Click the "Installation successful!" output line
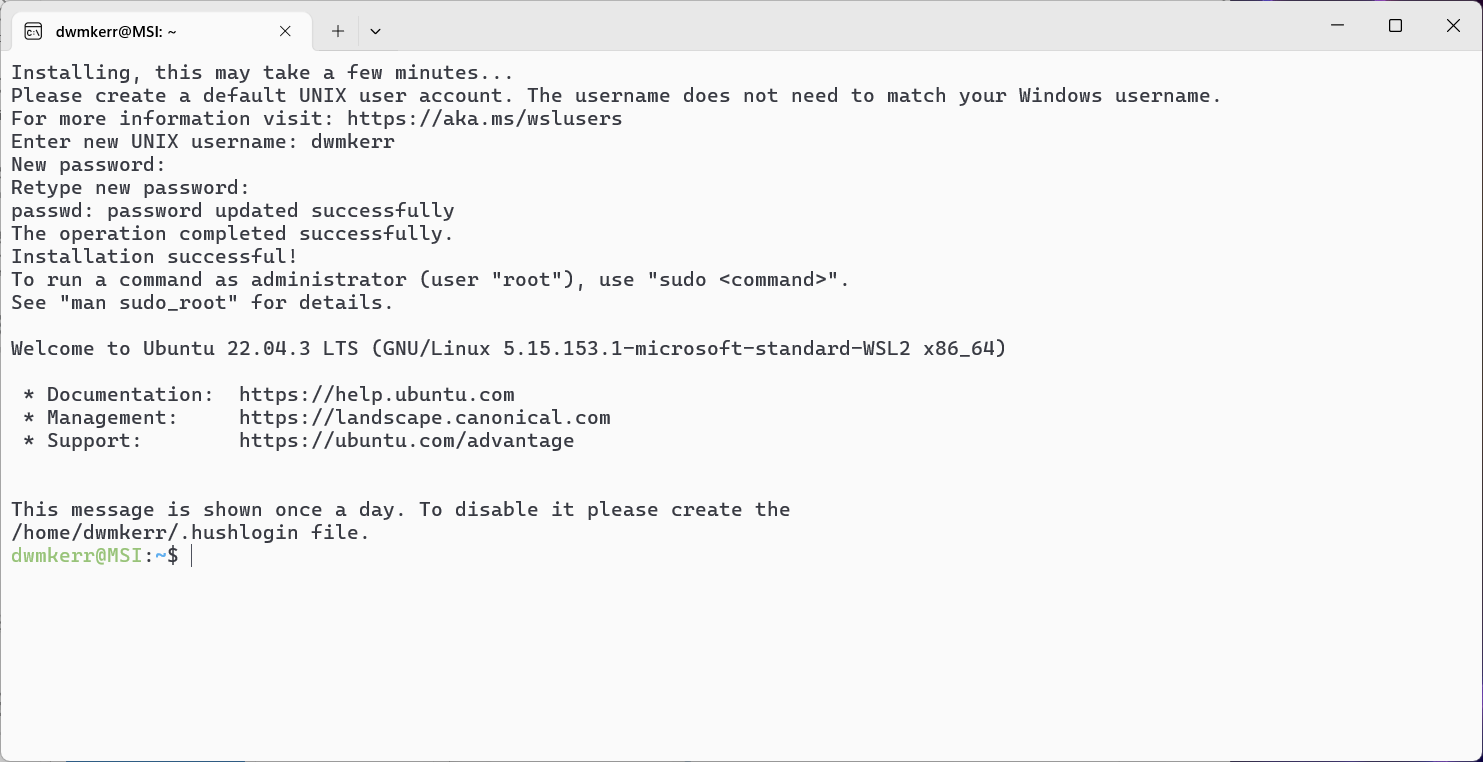This screenshot has height=762, width=1483. (154, 257)
